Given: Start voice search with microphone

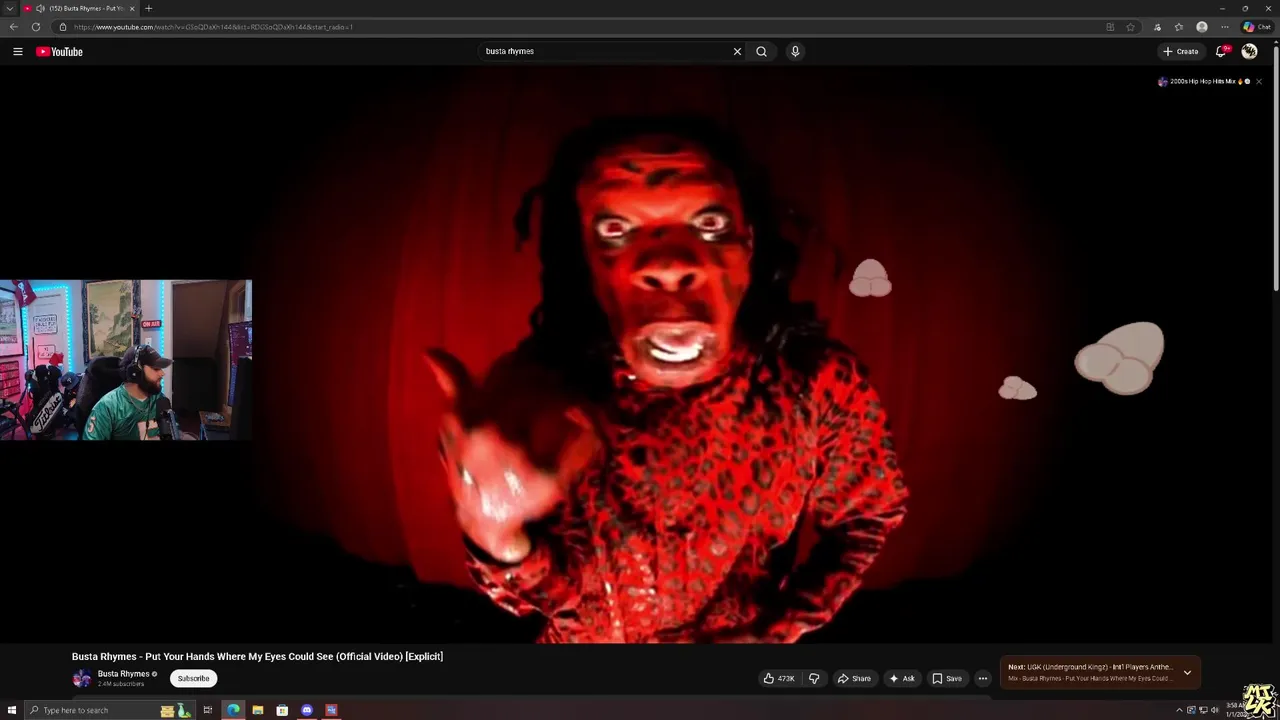Looking at the screenshot, I should click(x=795, y=51).
